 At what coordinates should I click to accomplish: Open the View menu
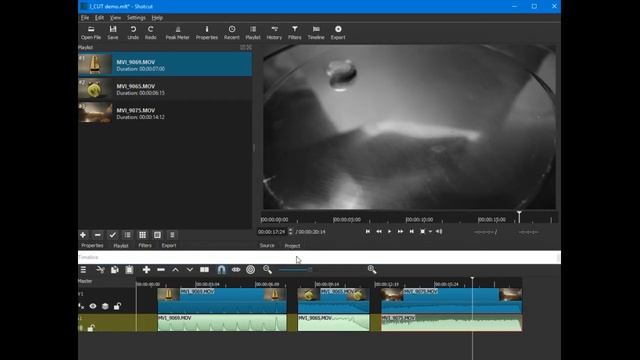click(x=115, y=18)
